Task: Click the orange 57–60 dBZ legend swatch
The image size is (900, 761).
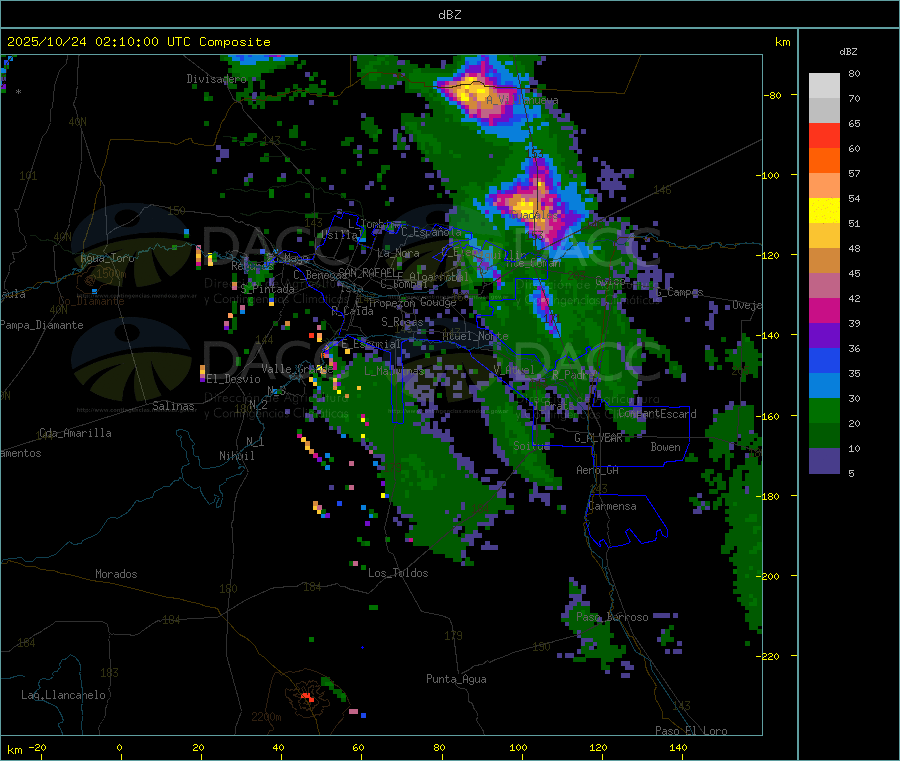Action: [824, 161]
